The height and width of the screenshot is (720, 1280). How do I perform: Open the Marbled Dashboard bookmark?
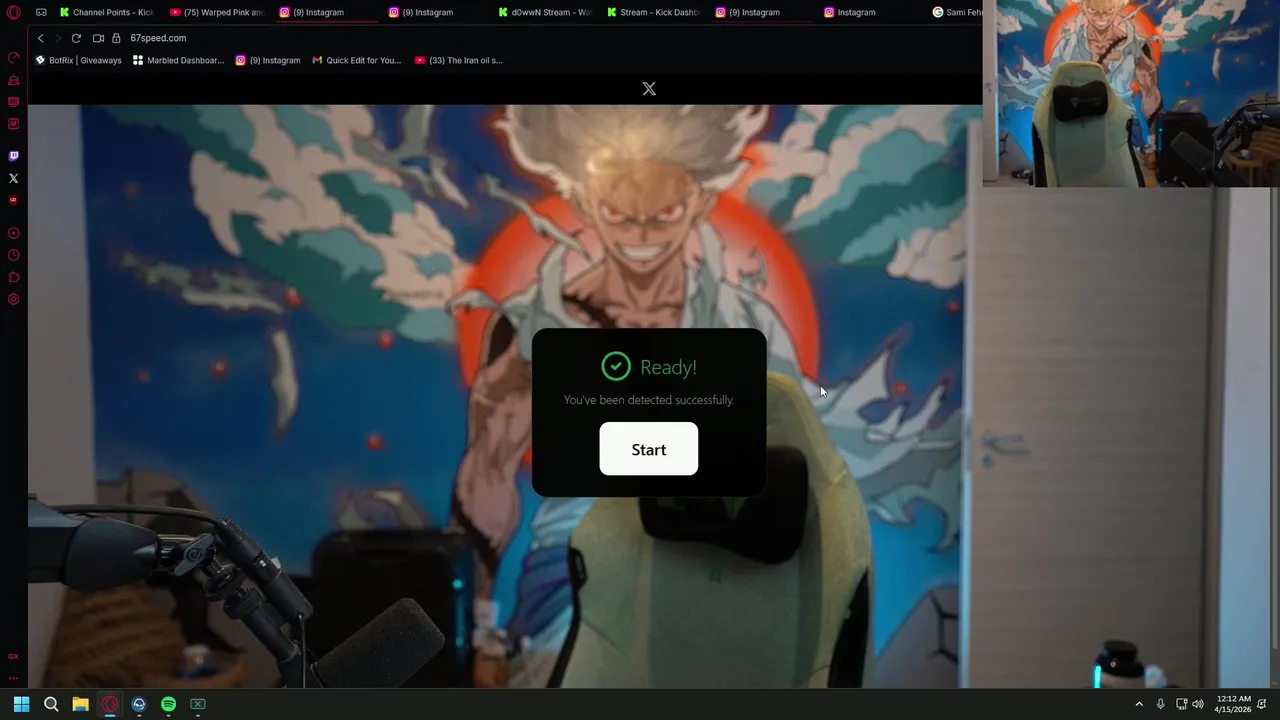pyautogui.click(x=178, y=60)
